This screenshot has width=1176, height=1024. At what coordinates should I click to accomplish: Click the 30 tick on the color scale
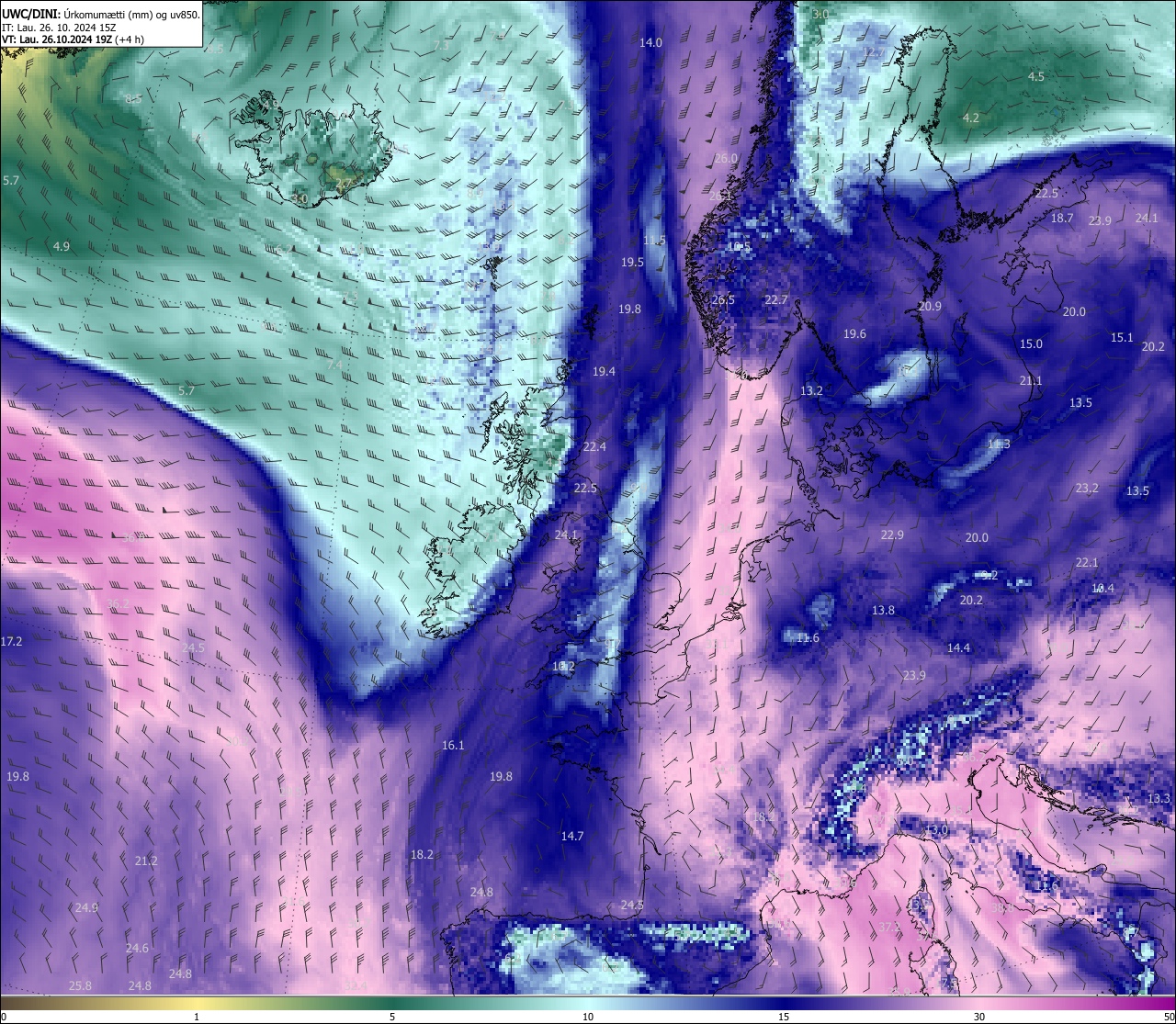(x=979, y=1017)
